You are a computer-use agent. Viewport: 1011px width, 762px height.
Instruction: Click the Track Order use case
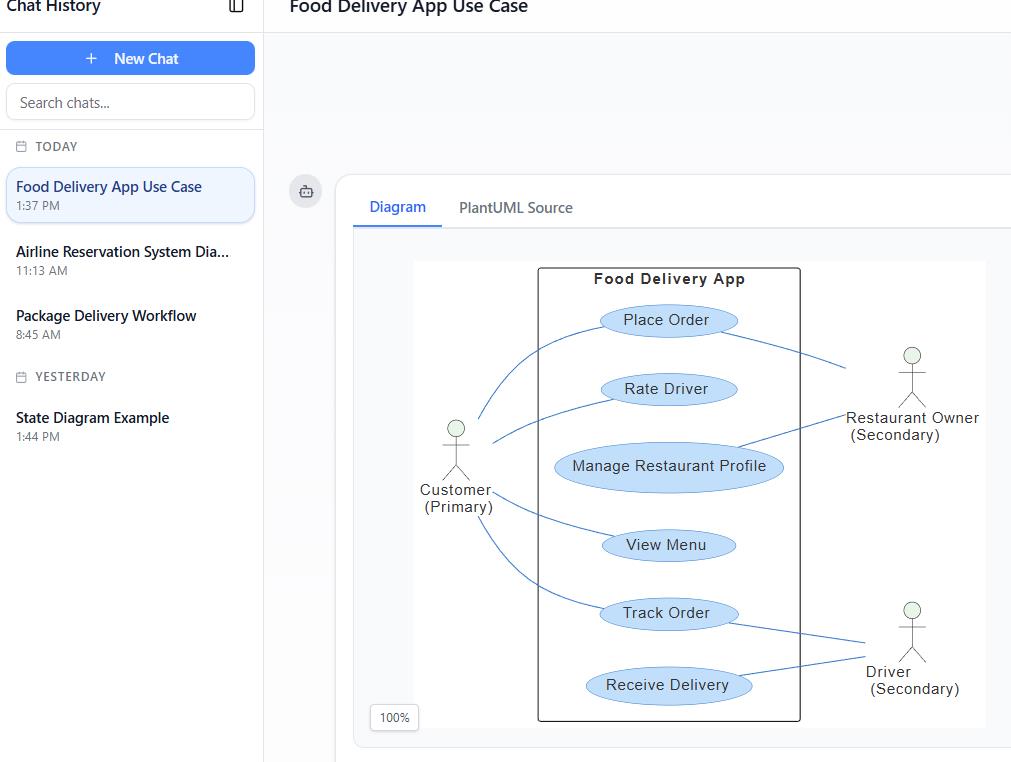(667, 613)
